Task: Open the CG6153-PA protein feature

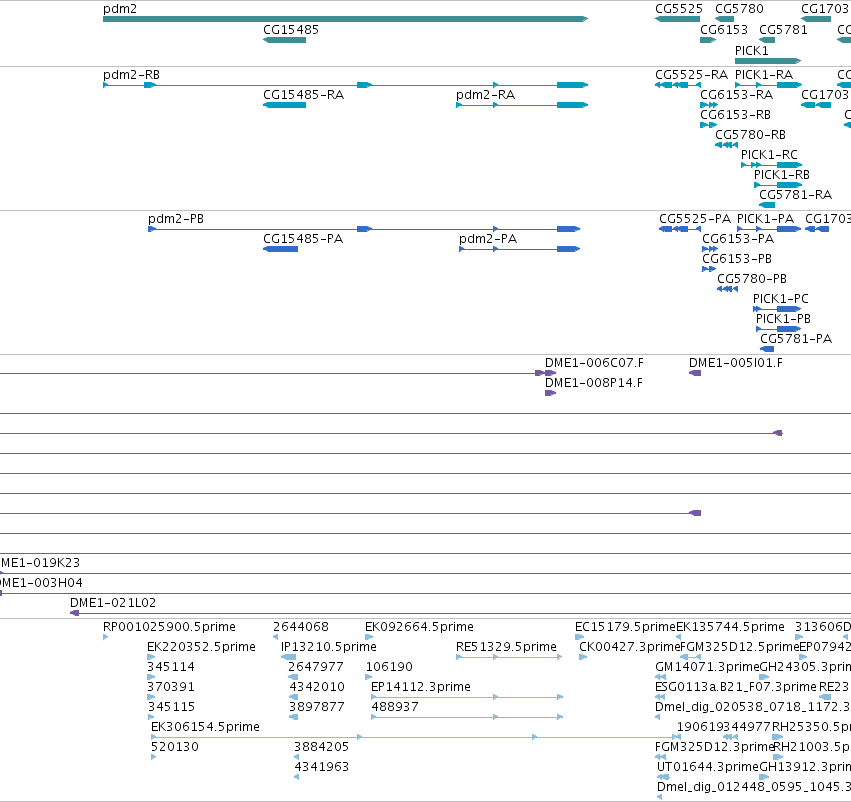Action: pos(710,249)
